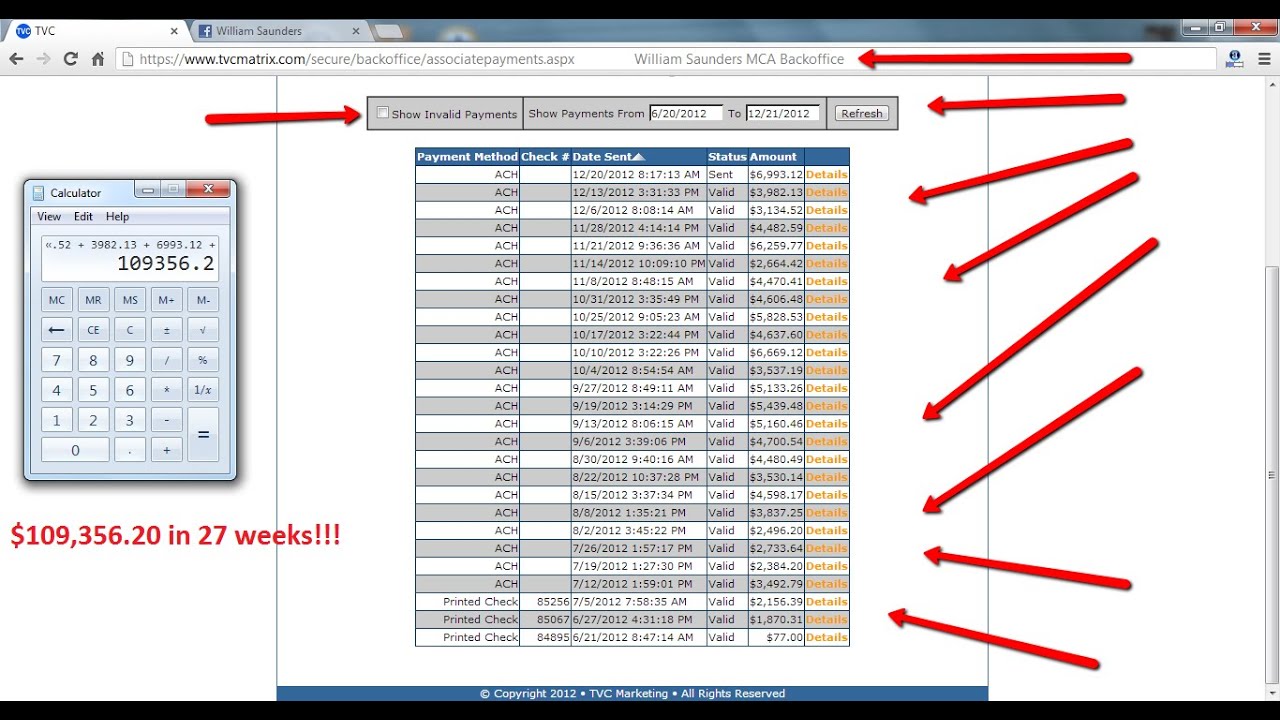Click Calculator square root button
The width and height of the screenshot is (1280, 720).
[203, 330]
